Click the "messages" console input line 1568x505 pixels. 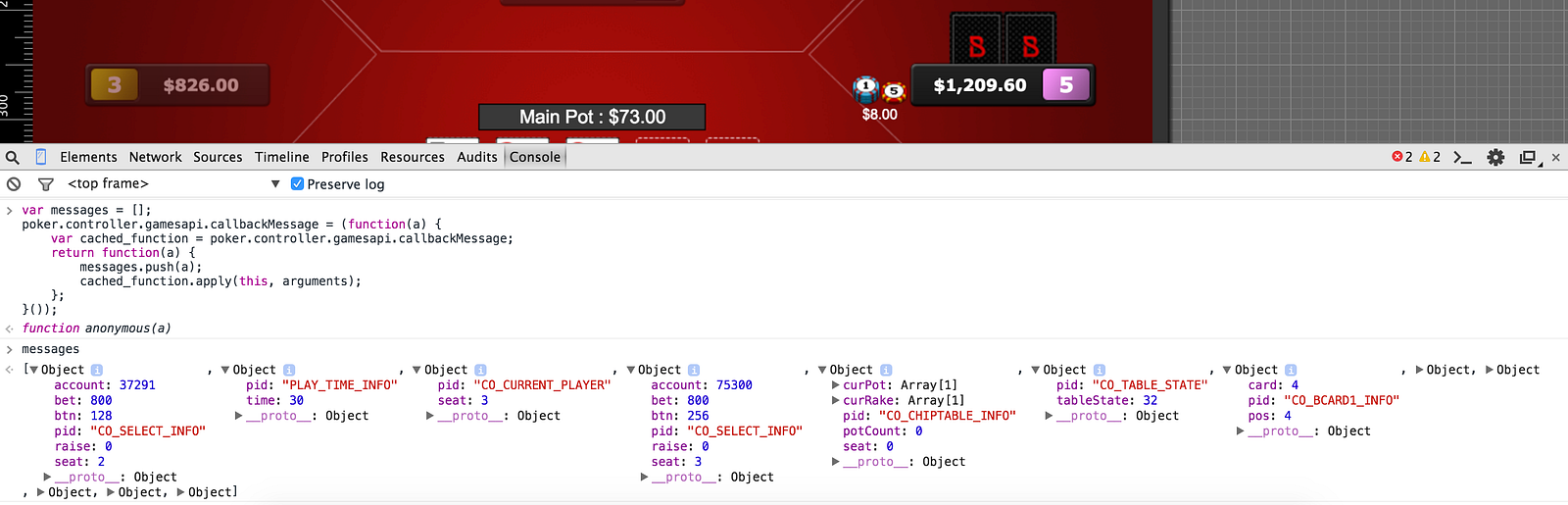[x=51, y=349]
